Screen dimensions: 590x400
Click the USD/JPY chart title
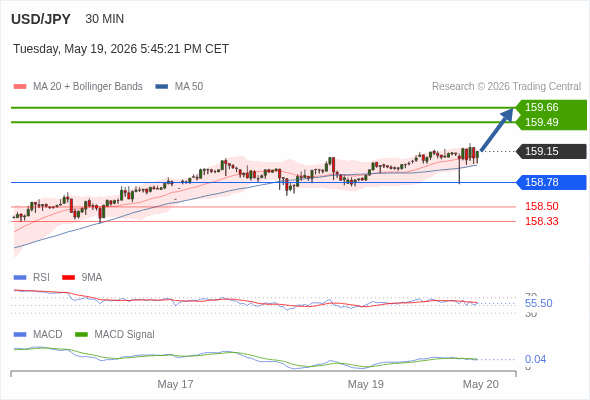point(41,19)
